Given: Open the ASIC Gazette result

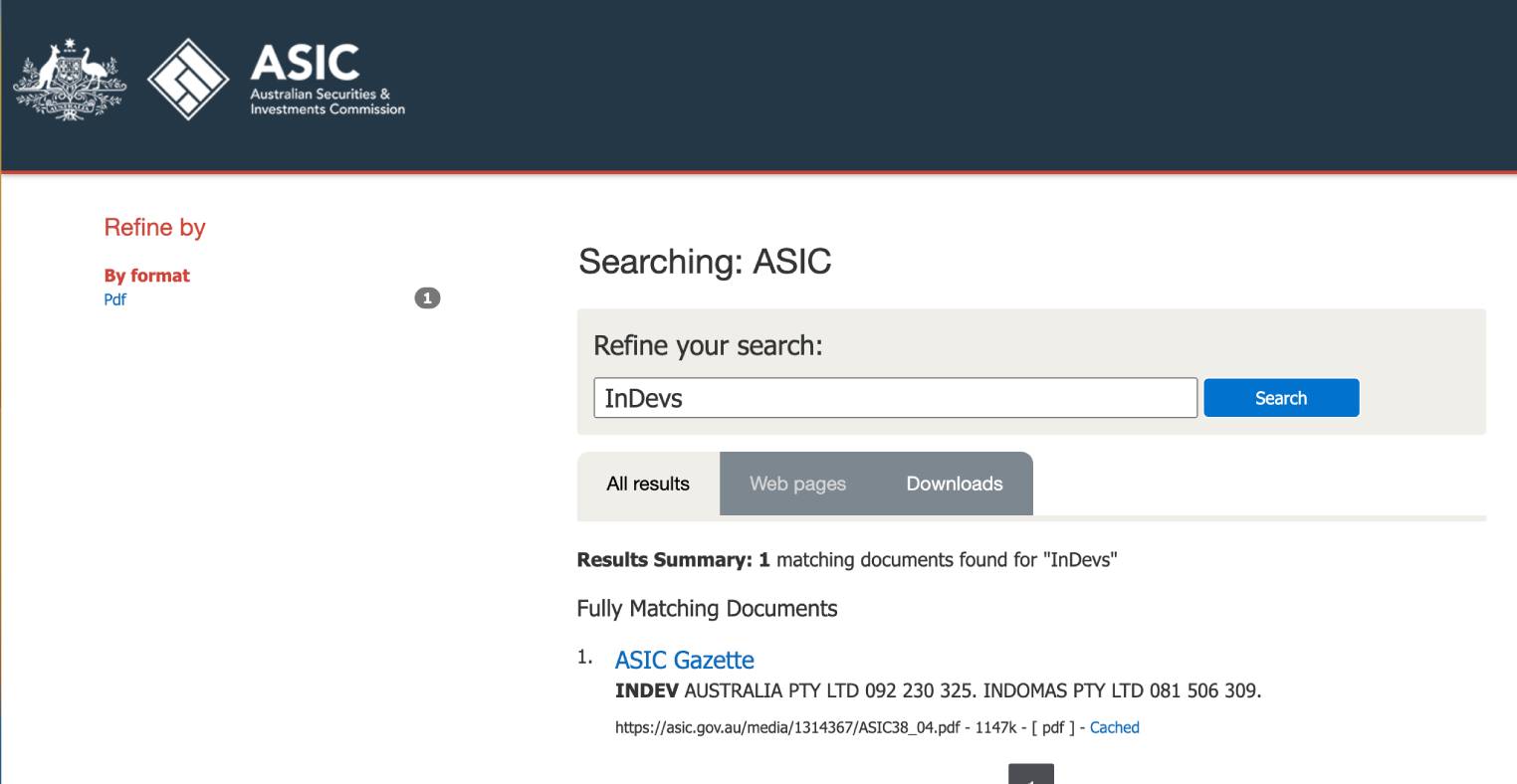Looking at the screenshot, I should point(684,660).
